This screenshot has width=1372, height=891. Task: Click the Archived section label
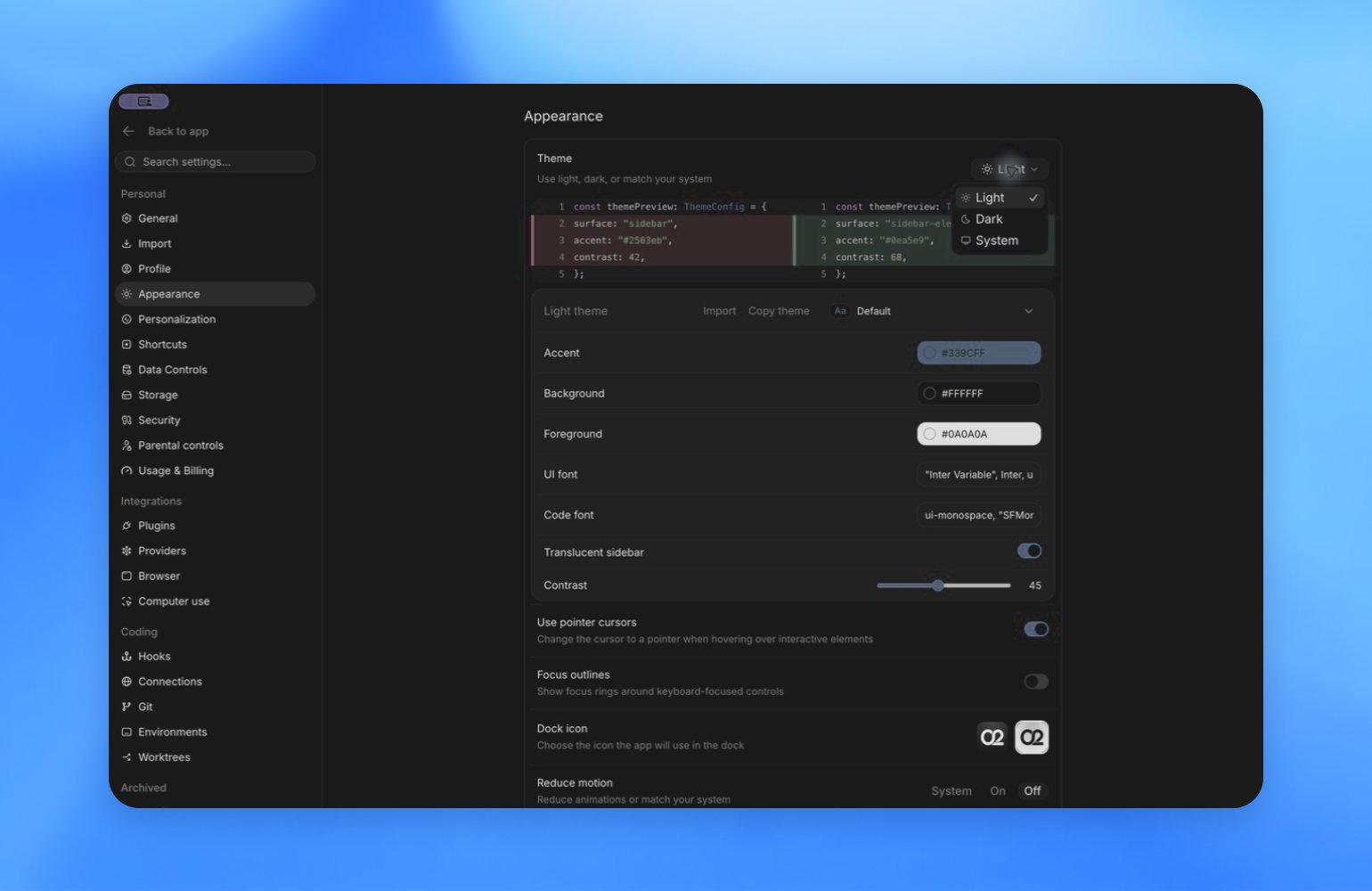coord(143,788)
